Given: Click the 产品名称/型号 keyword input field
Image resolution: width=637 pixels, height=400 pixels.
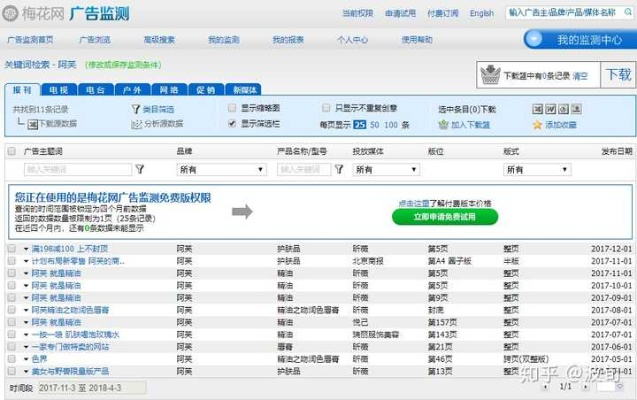Looking at the screenshot, I should tap(304, 169).
